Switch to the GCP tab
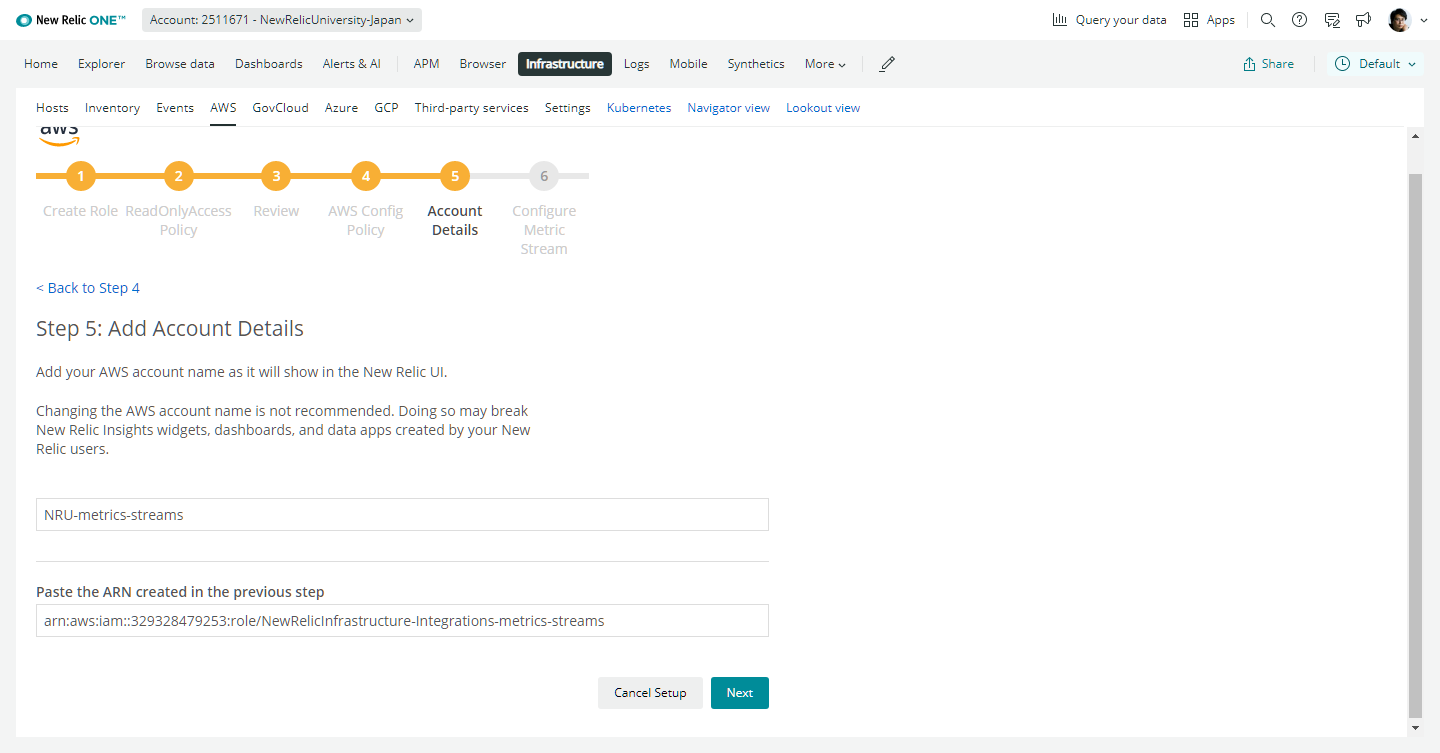The height and width of the screenshot is (753, 1440). 386,108
